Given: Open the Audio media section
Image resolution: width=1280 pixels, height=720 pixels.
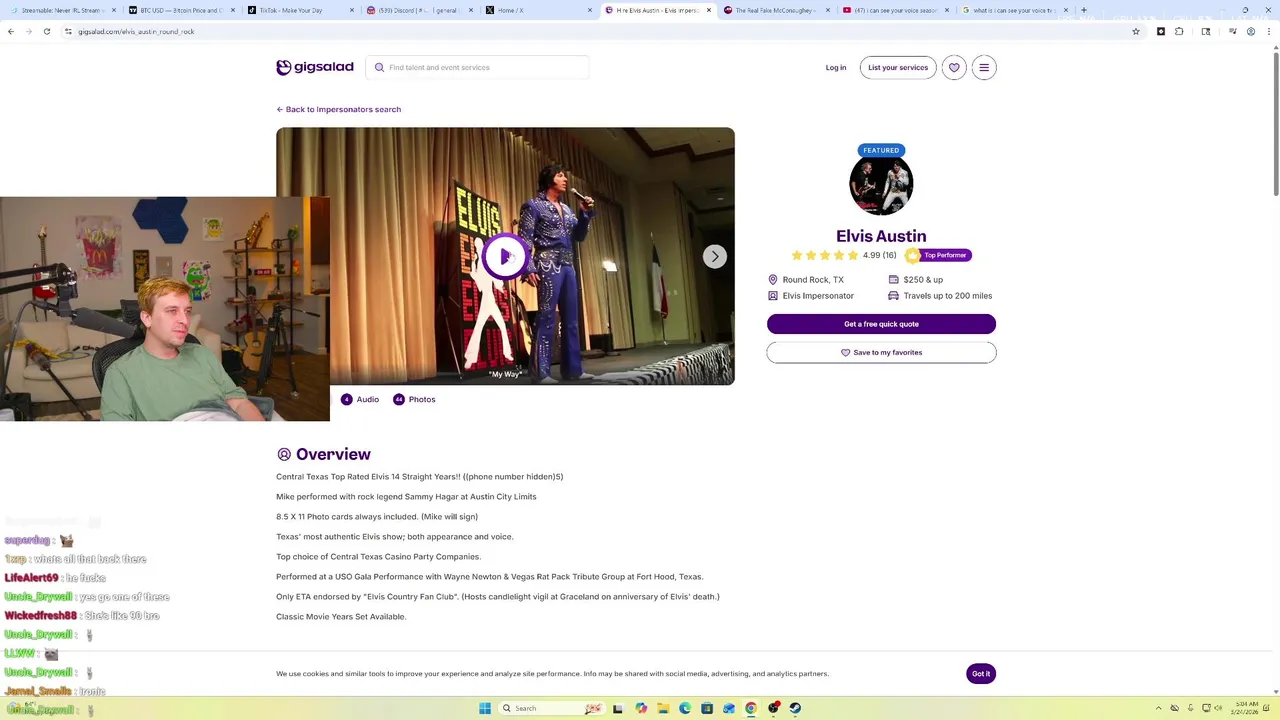Looking at the screenshot, I should tap(360, 399).
